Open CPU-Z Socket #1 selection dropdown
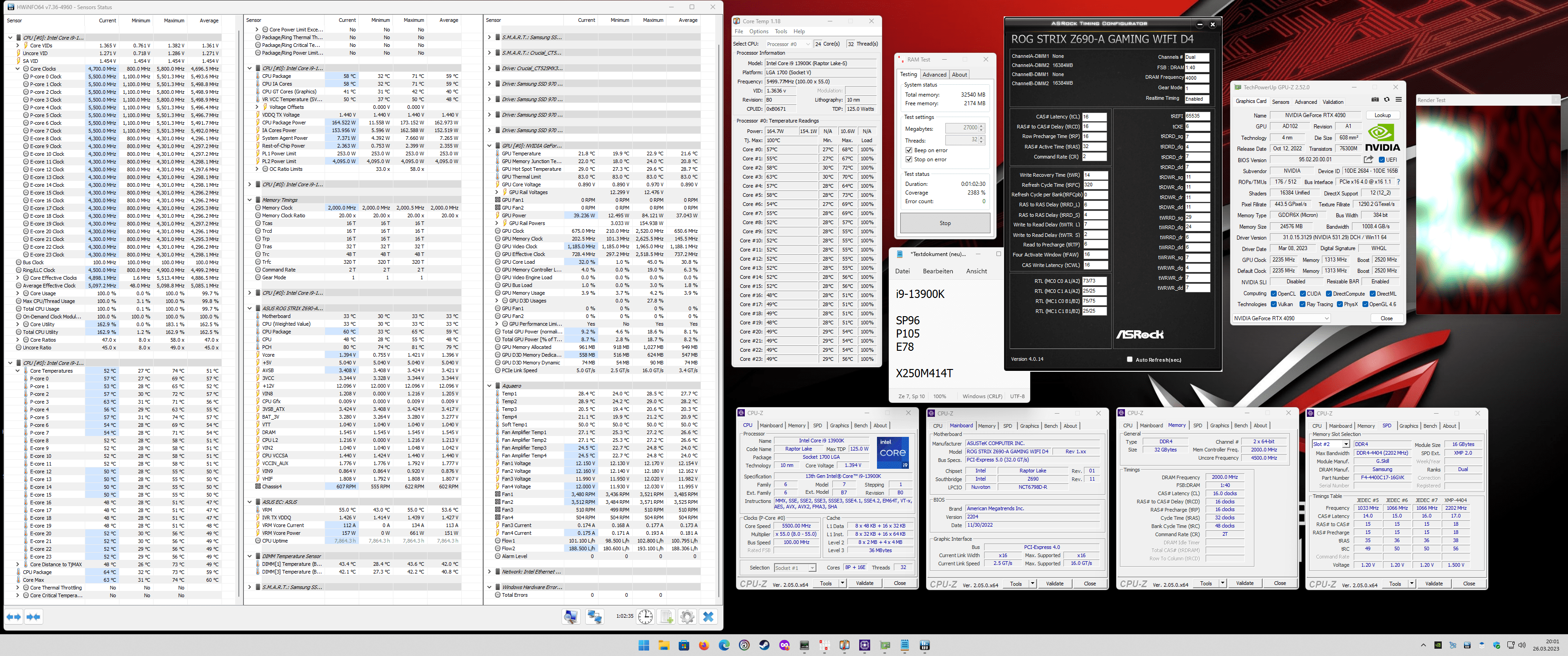1568x656 pixels. click(x=794, y=568)
